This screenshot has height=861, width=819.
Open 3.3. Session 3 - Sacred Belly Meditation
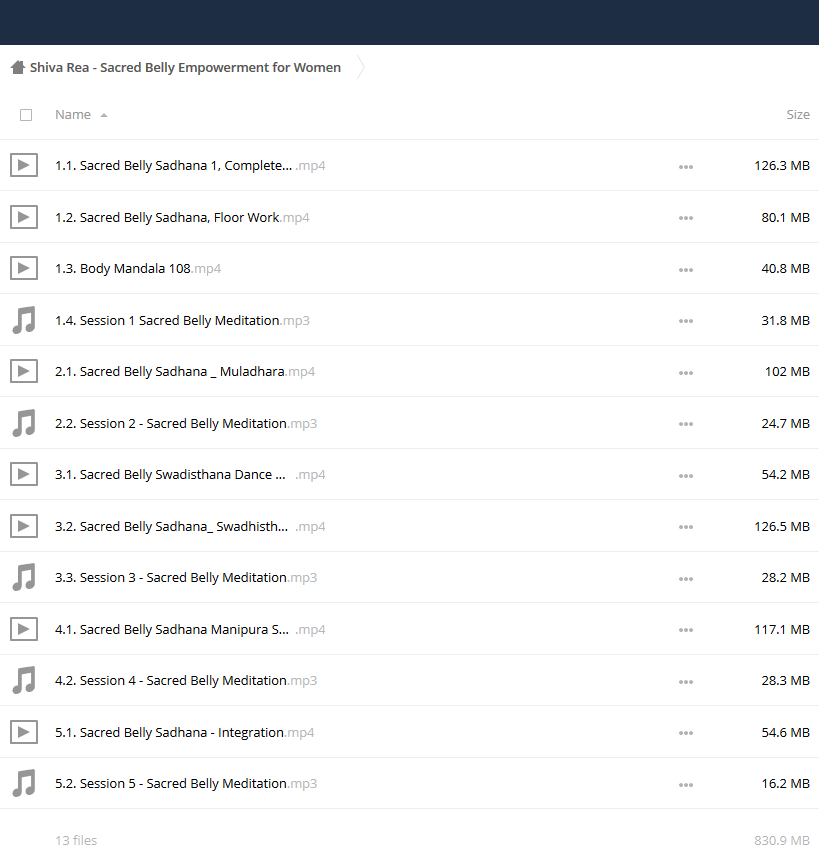[x=186, y=577]
